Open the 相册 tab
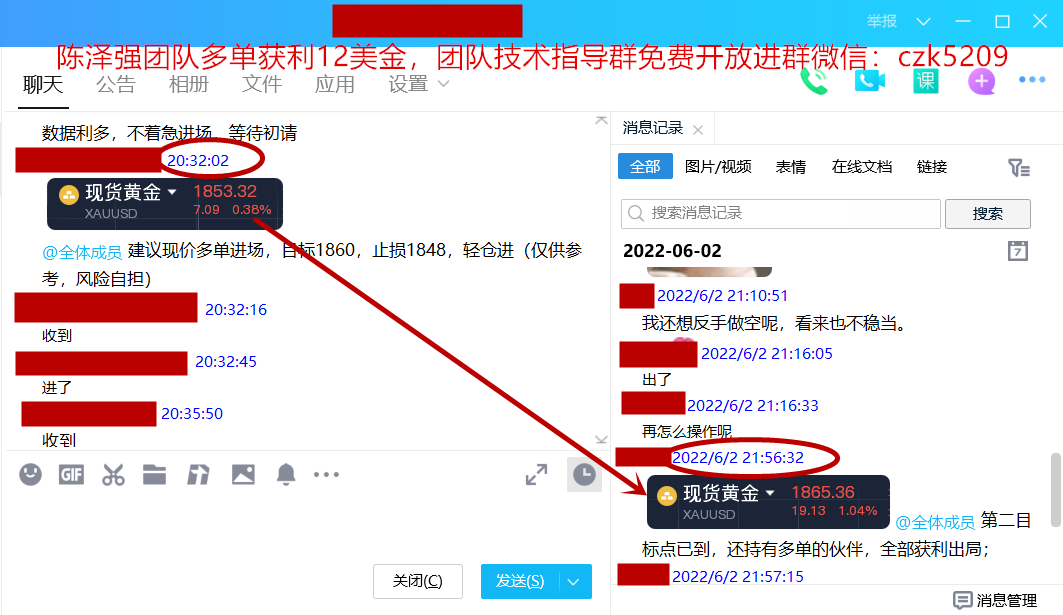 188,85
